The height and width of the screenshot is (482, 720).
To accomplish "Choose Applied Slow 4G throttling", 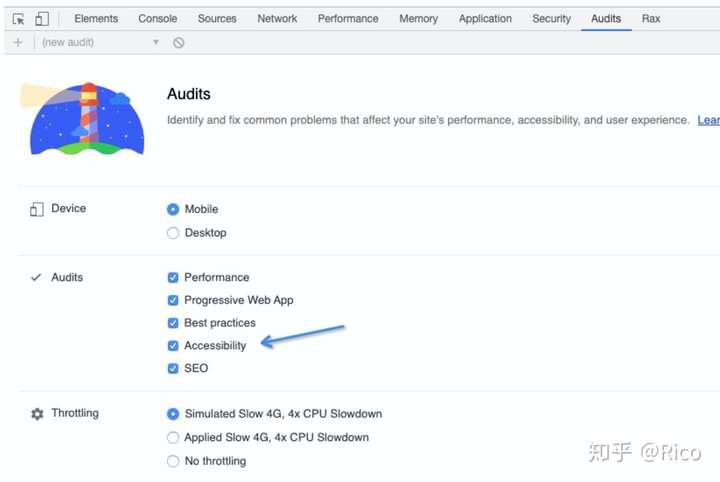I will pos(173,438).
